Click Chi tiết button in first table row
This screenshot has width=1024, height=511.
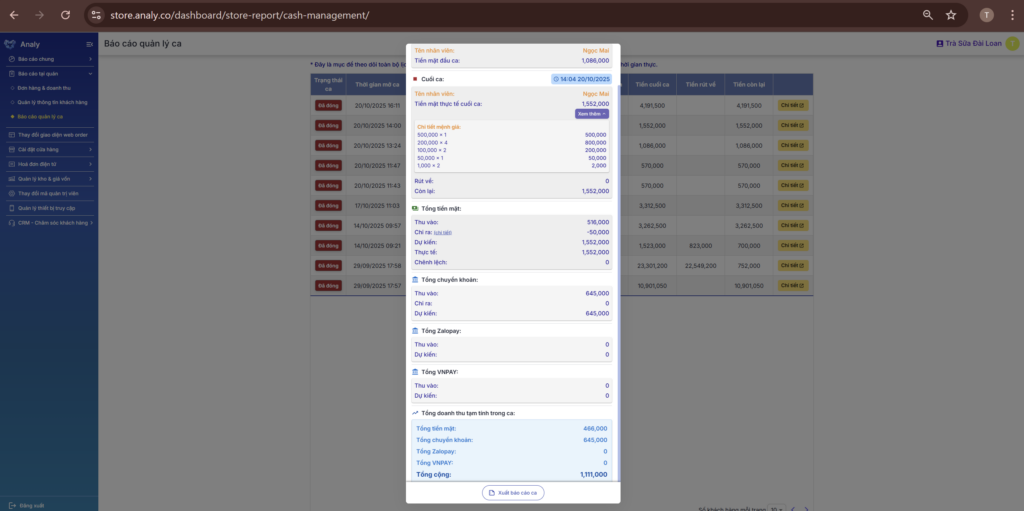pyautogui.click(x=792, y=105)
